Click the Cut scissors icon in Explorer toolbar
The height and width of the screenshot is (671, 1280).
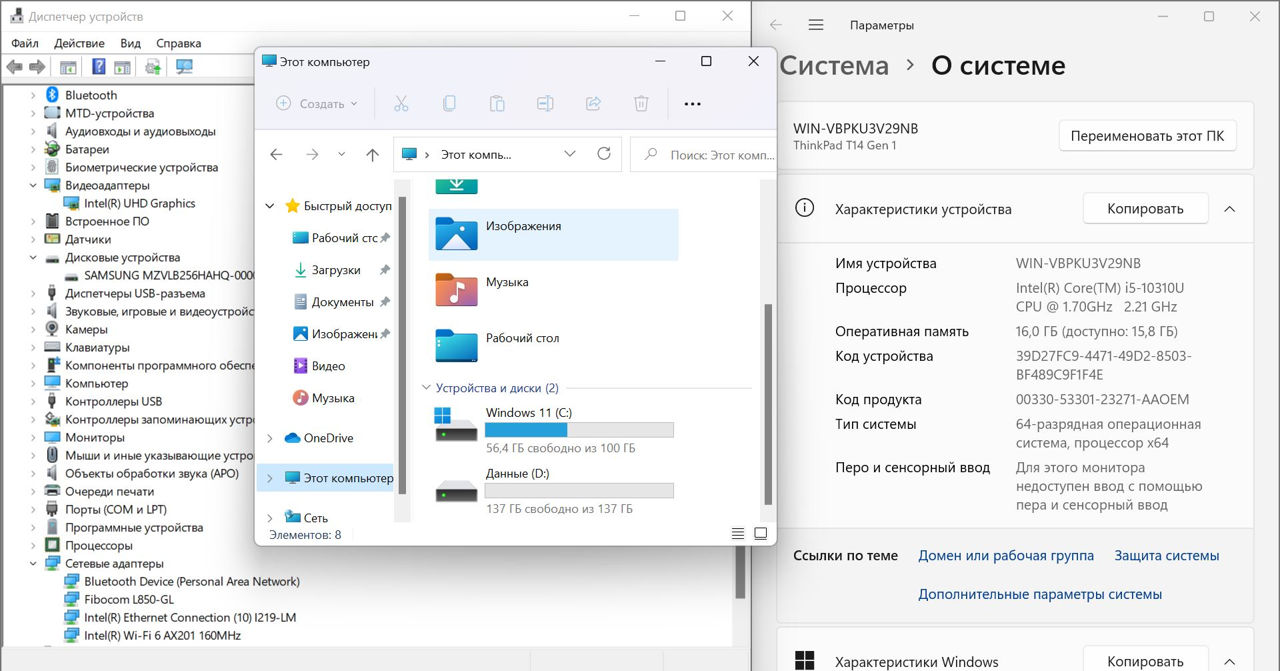(x=401, y=103)
